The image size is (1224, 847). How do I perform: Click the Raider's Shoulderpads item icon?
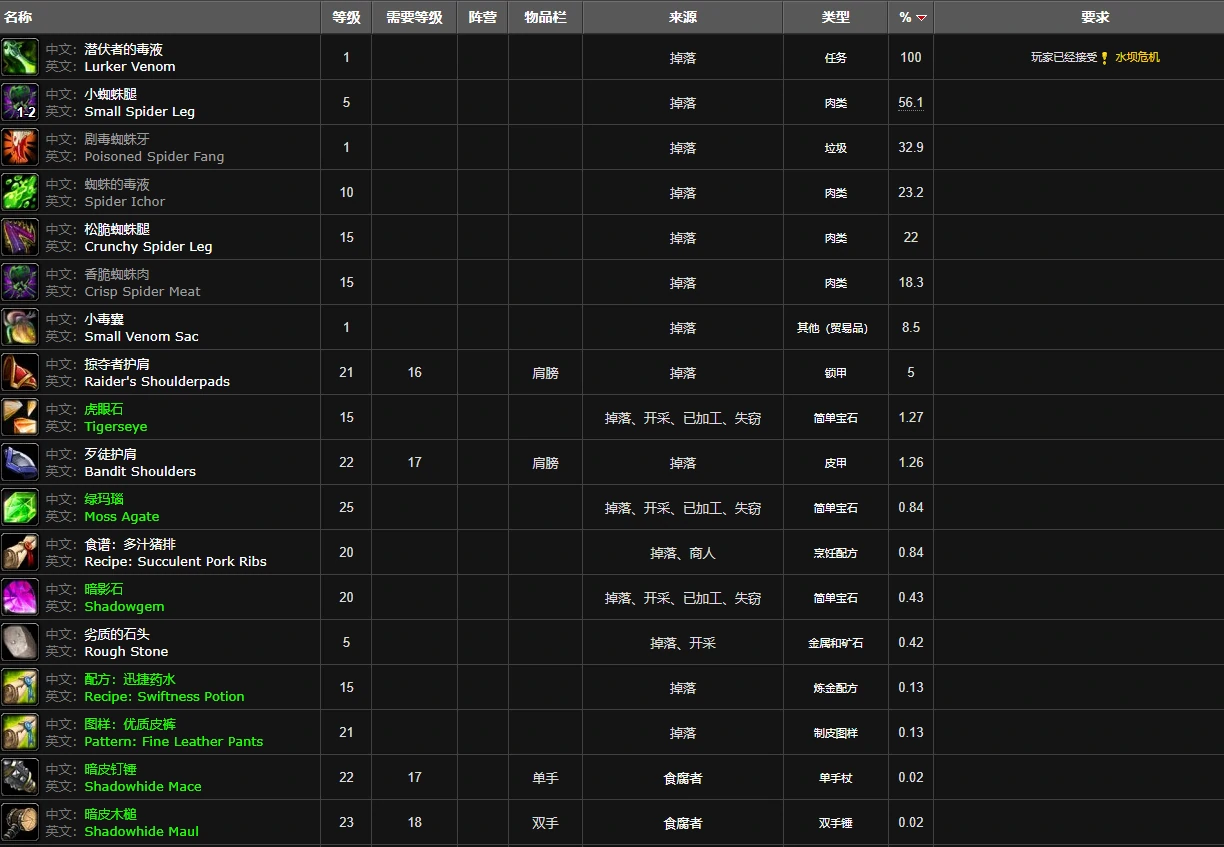point(20,372)
